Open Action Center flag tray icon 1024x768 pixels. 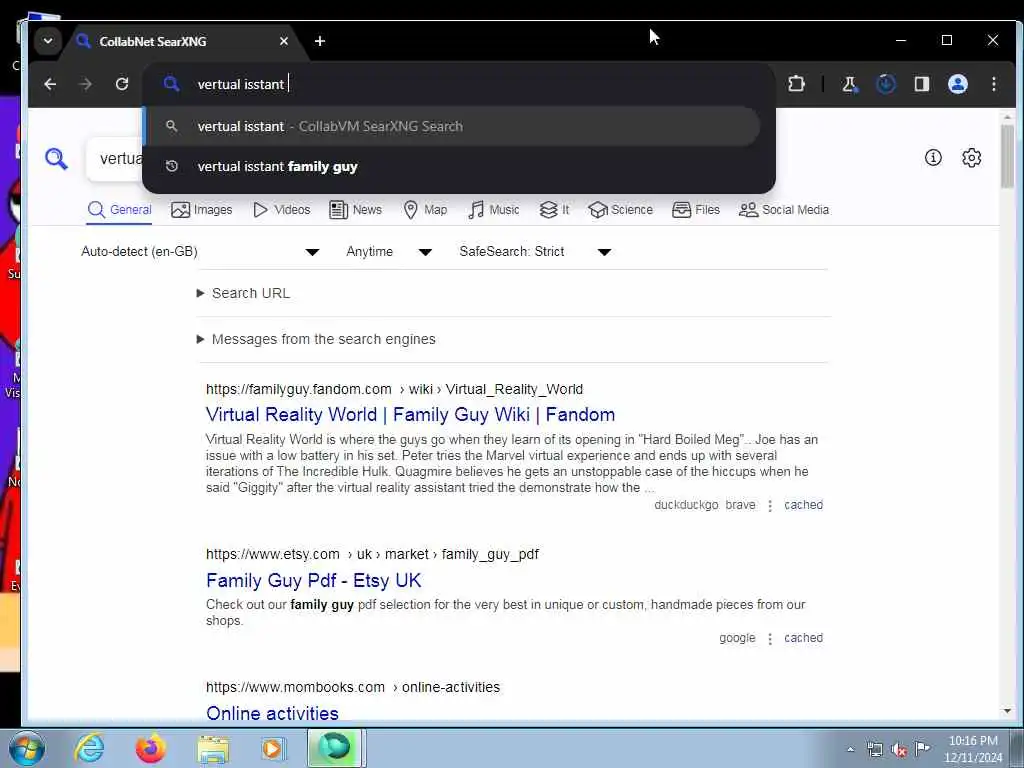point(922,748)
